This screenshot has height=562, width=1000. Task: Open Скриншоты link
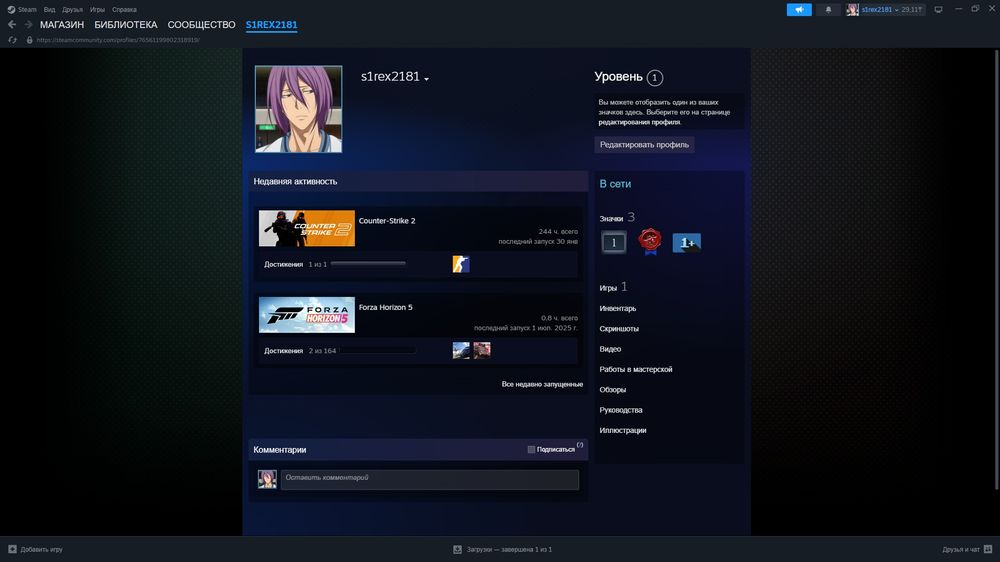pos(619,329)
